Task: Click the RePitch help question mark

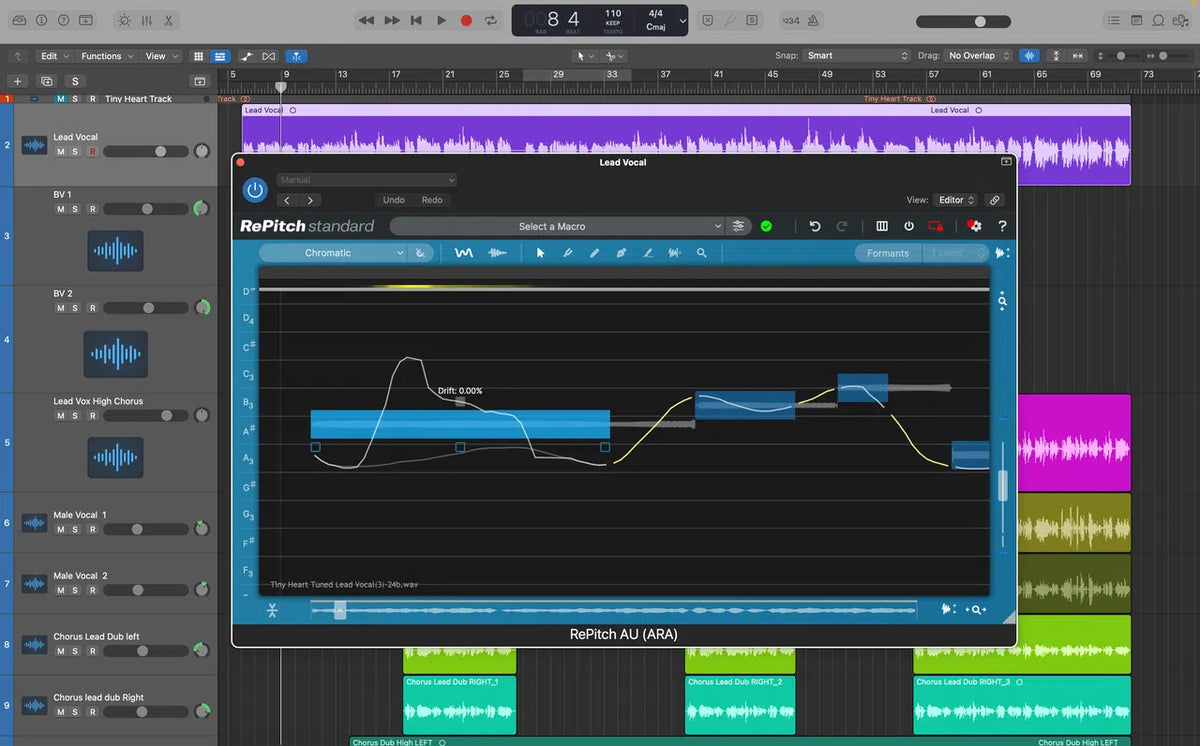Action: (1002, 226)
